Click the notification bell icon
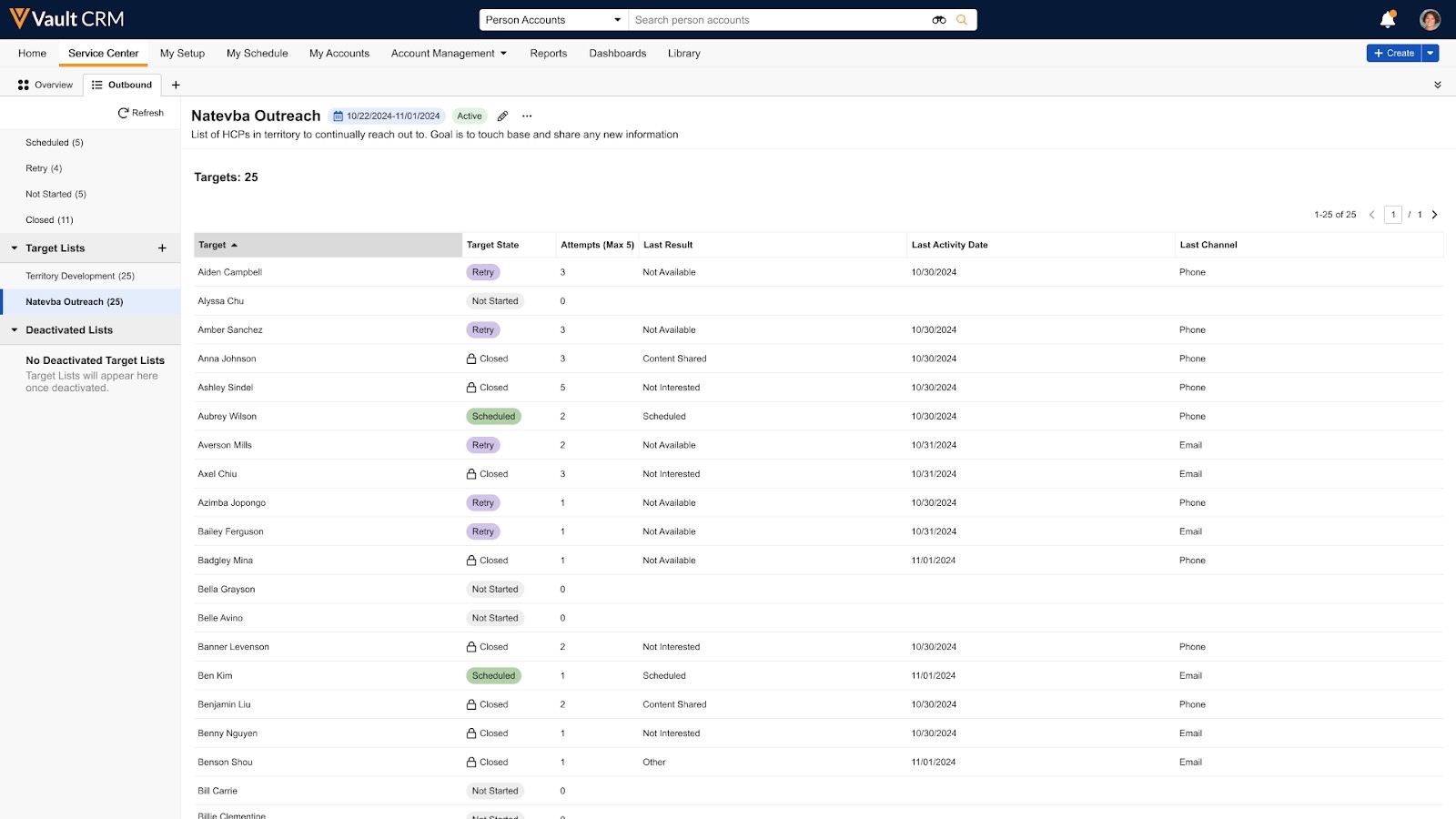 coord(1387,19)
